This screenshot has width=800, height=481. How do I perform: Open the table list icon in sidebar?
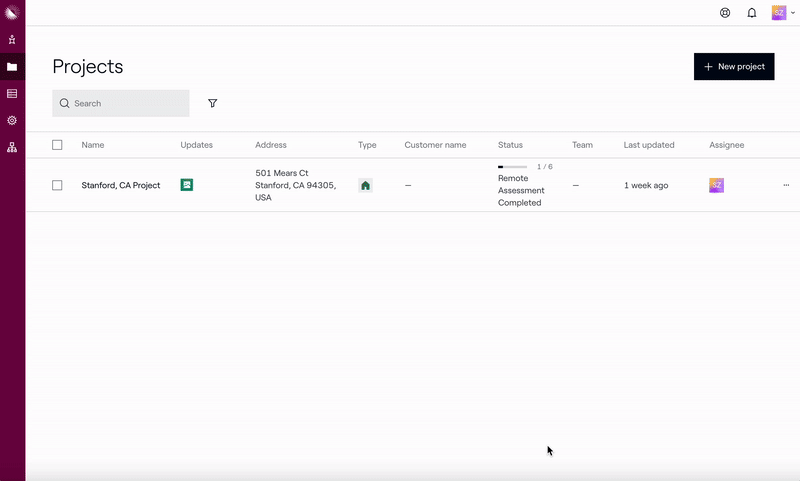coord(12,94)
